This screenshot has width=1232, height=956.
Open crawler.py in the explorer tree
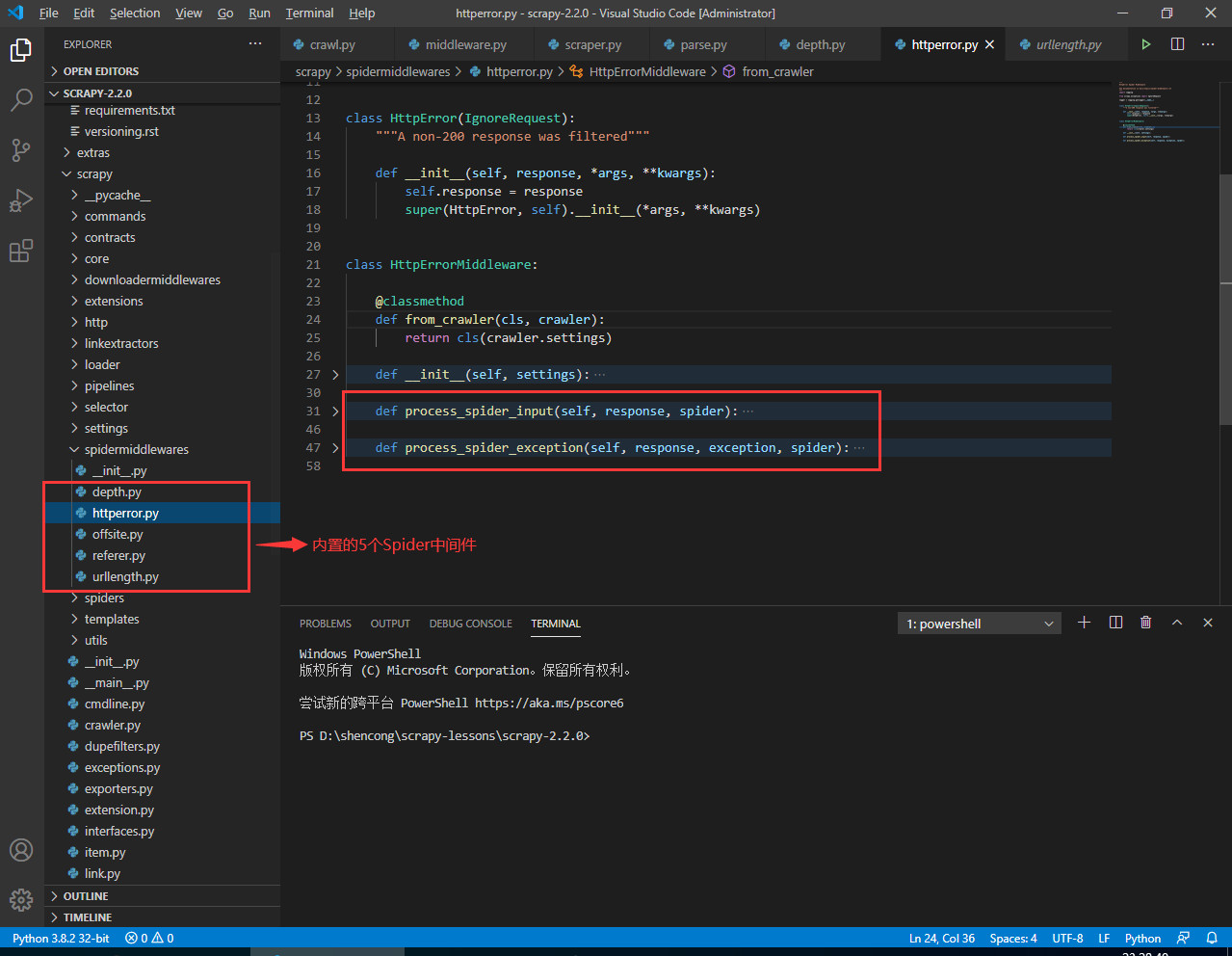tap(162, 725)
